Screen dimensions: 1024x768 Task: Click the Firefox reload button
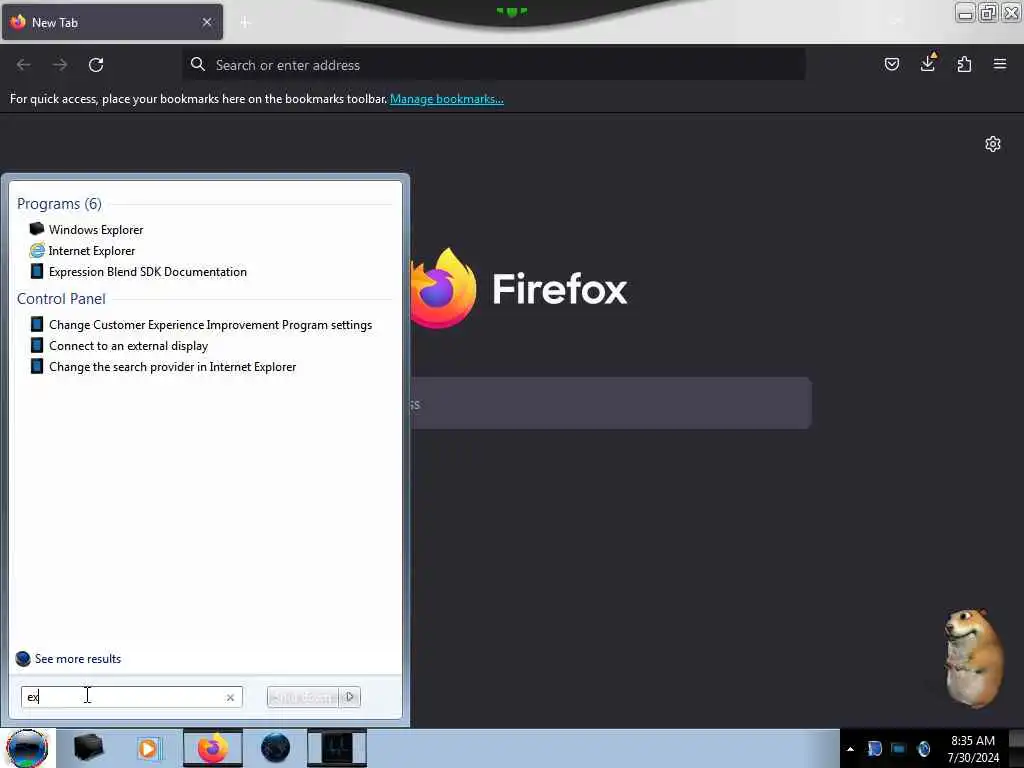pyautogui.click(x=96, y=65)
